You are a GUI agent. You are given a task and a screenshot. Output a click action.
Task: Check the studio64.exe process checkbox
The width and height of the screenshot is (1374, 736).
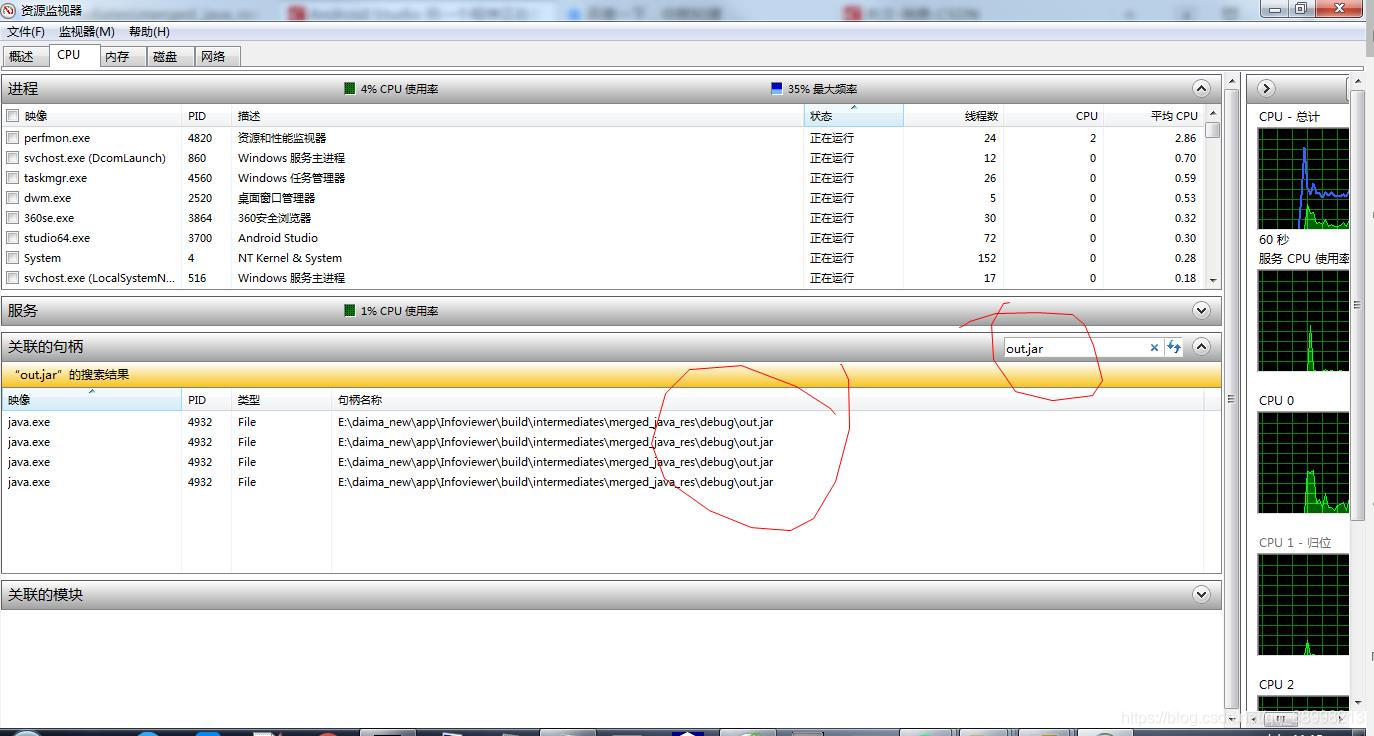point(12,238)
